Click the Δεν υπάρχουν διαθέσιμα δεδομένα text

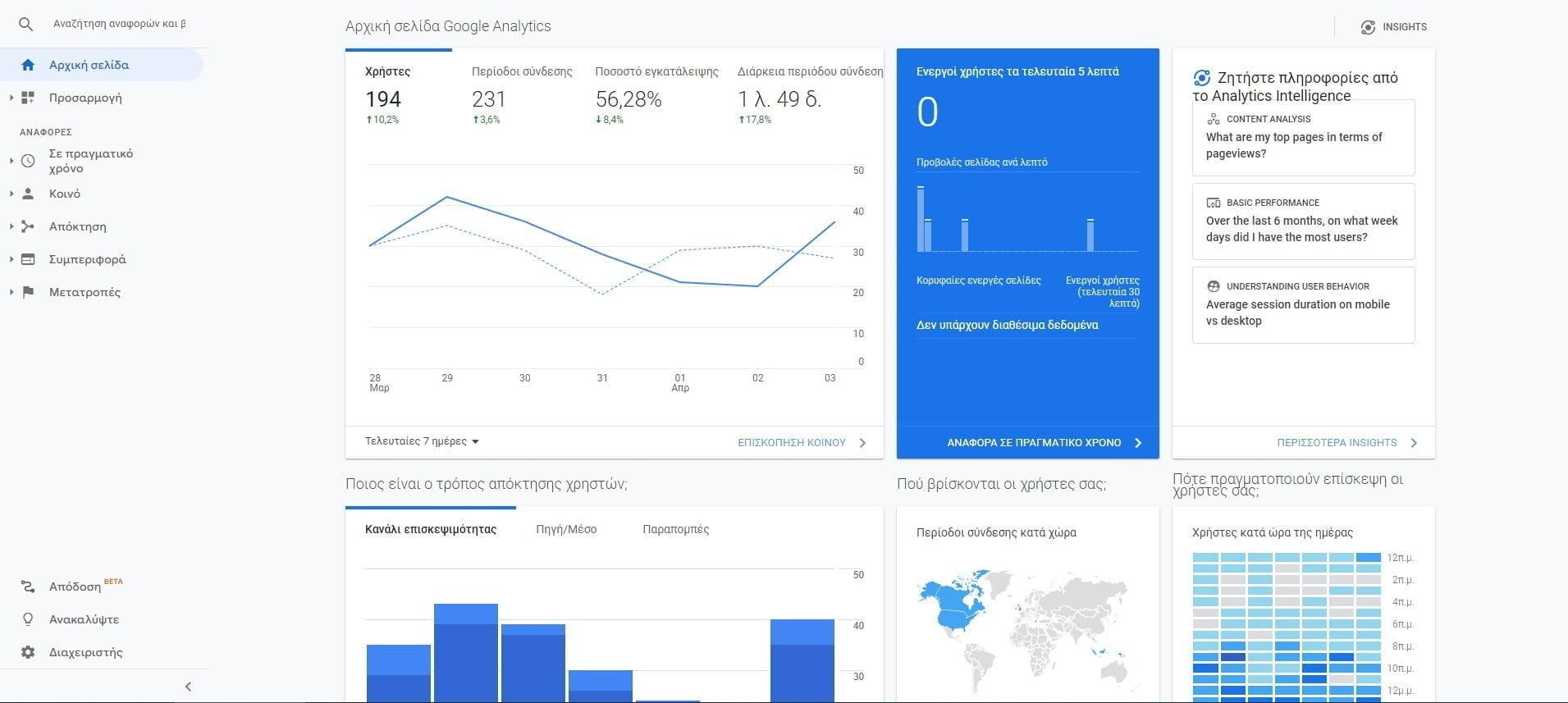tap(1007, 325)
